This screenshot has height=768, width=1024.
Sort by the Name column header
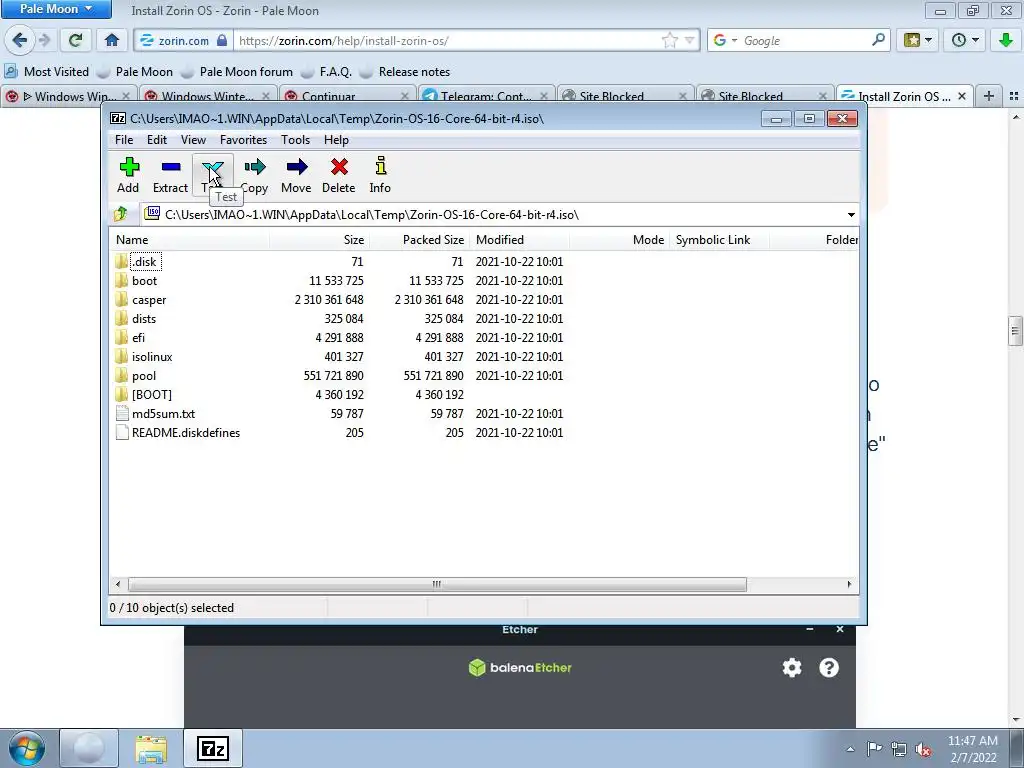(x=189, y=240)
